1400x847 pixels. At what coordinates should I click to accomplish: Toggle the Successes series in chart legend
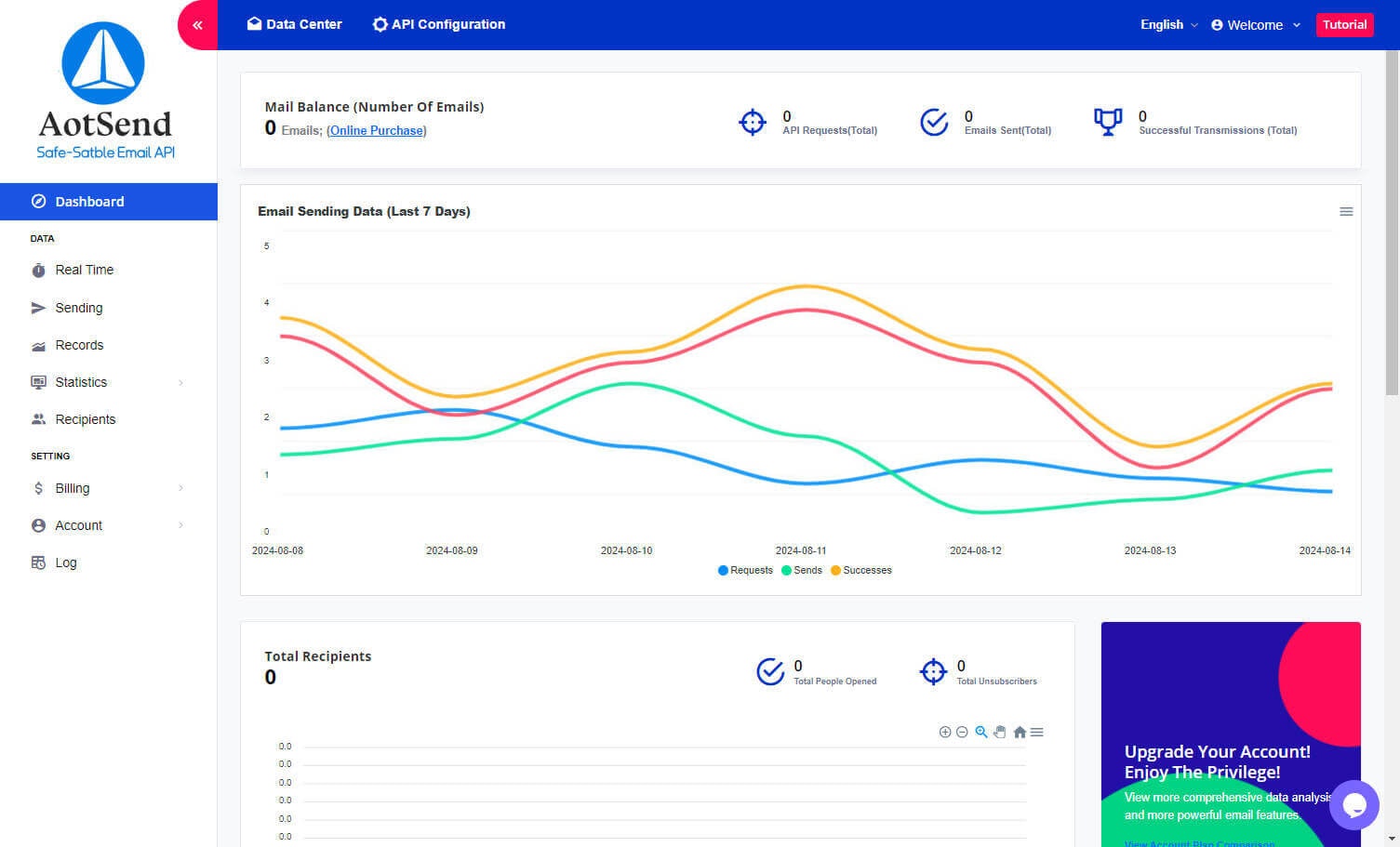861,570
